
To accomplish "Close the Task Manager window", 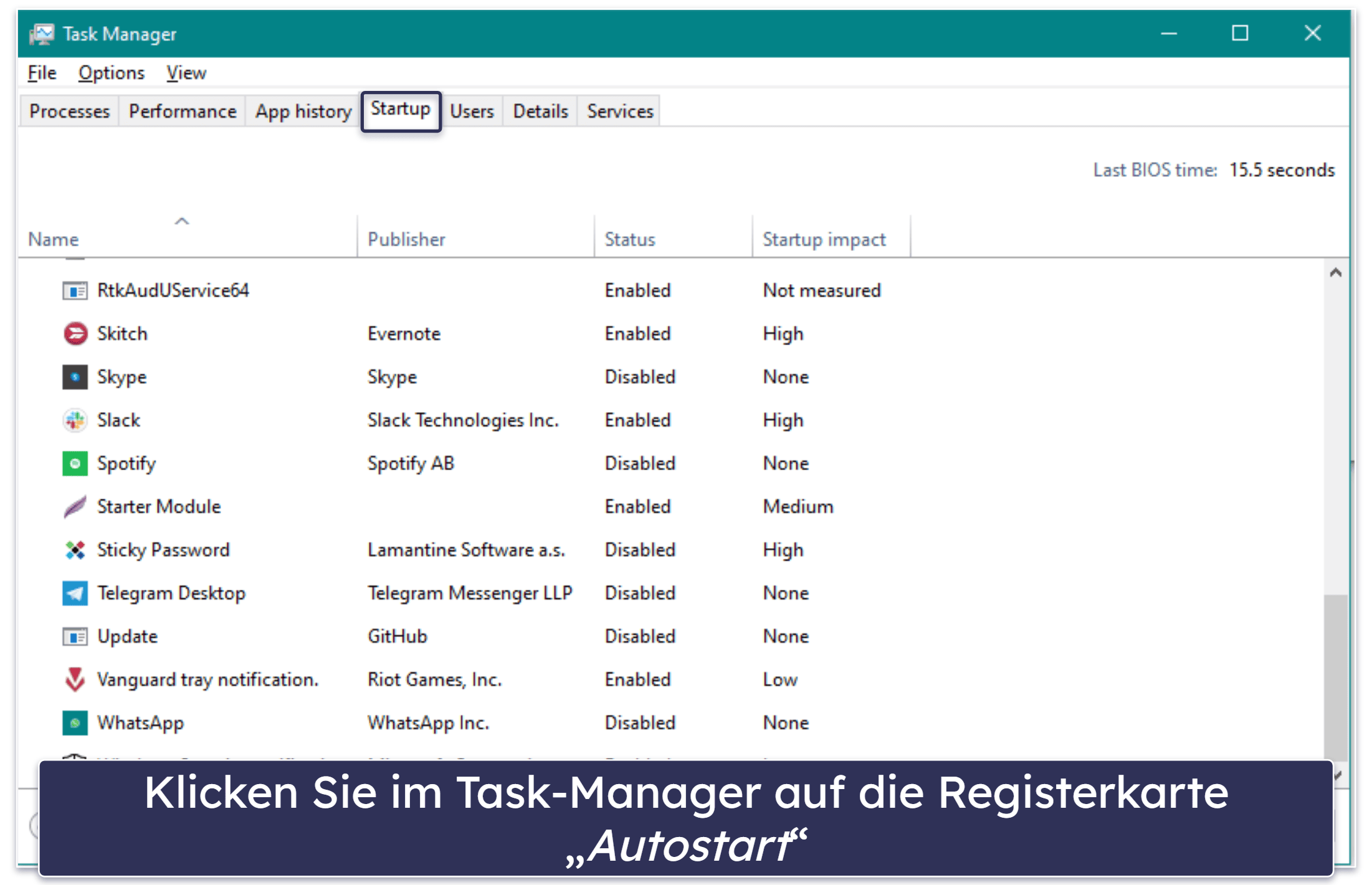I will (x=1313, y=34).
